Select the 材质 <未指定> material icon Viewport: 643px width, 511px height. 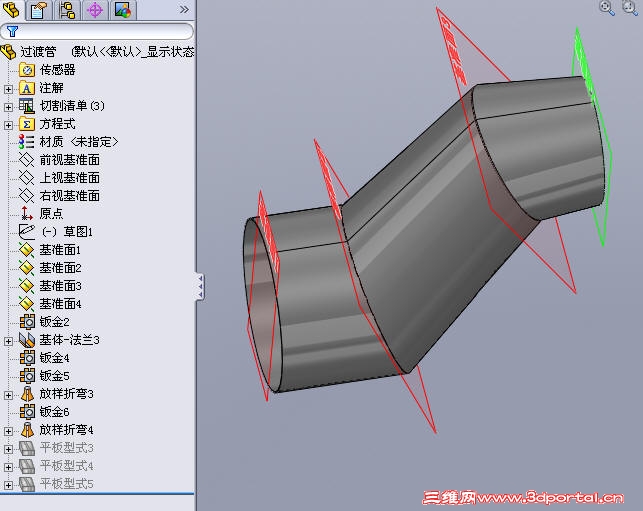[x=27, y=142]
